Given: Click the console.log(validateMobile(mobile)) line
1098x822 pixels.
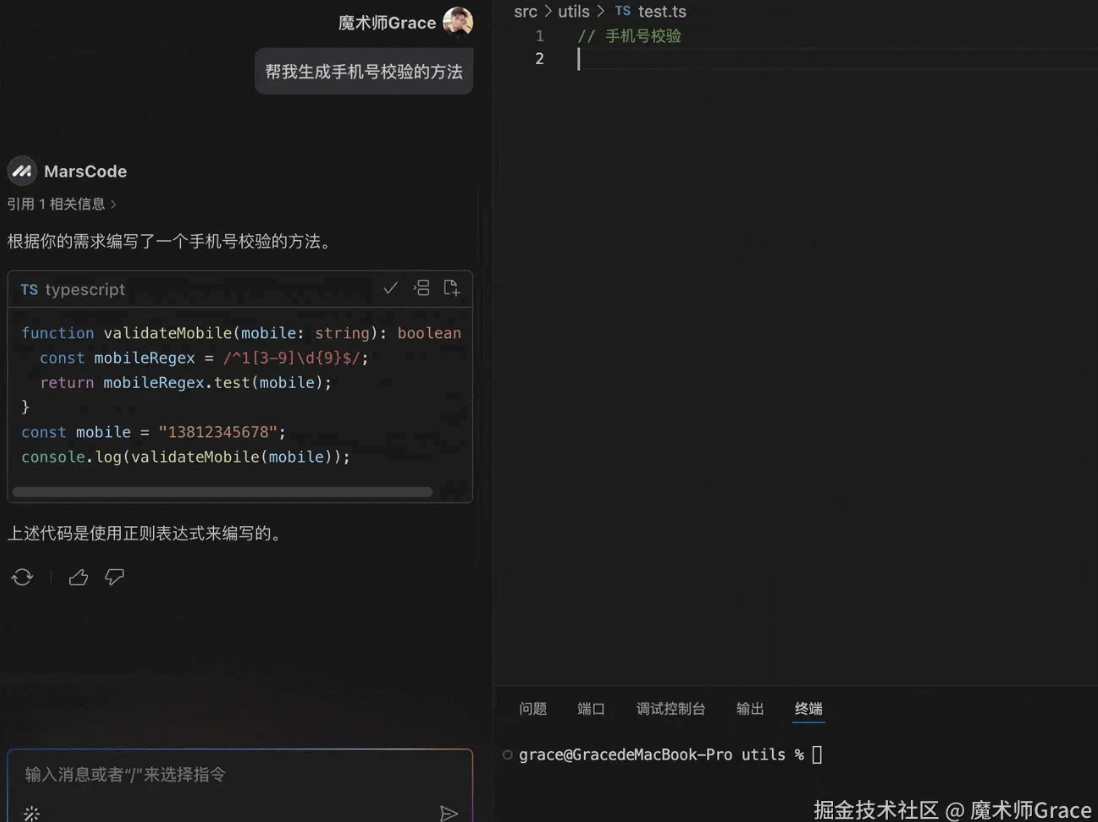Looking at the screenshot, I should point(186,457).
